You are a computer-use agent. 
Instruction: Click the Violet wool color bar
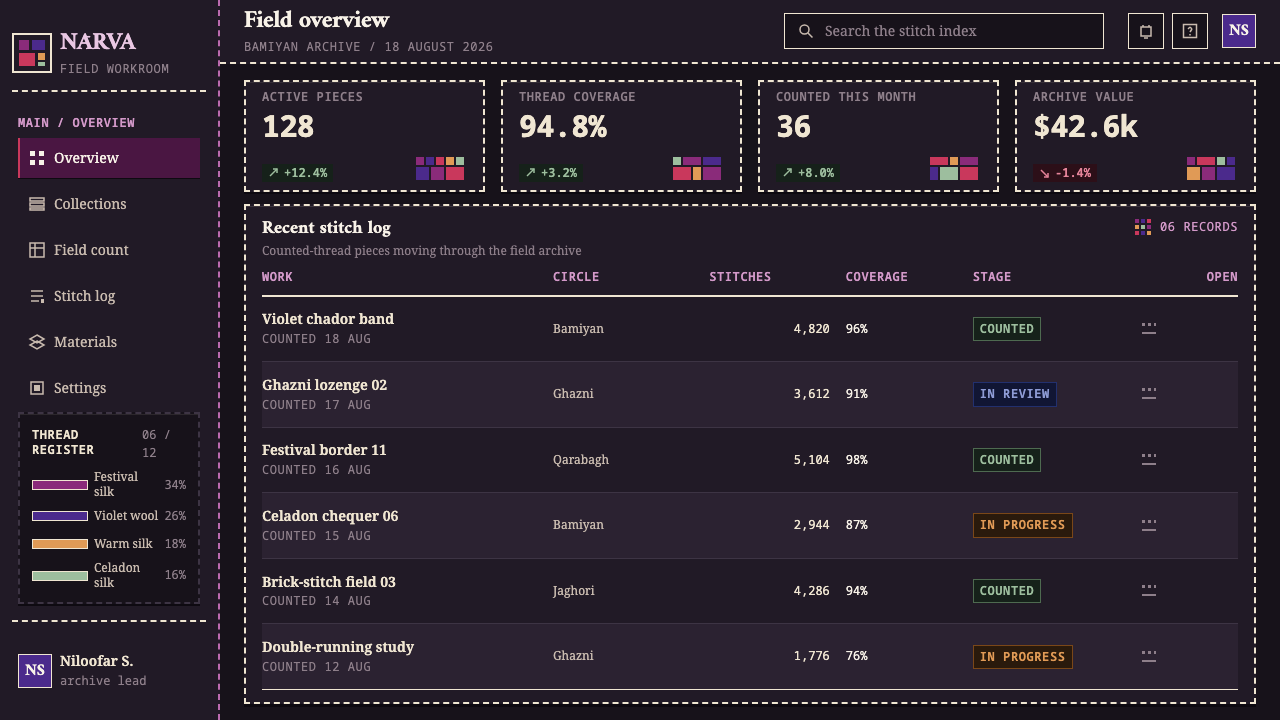pyautogui.click(x=60, y=516)
